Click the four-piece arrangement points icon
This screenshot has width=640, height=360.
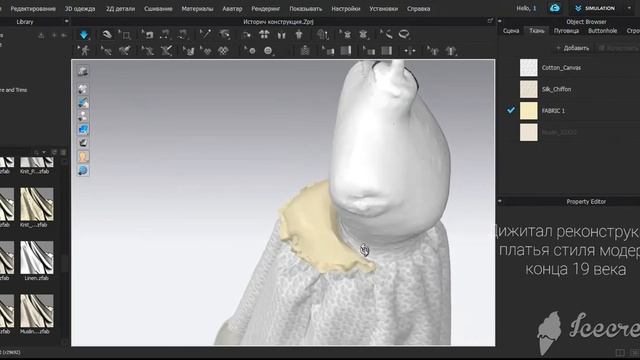point(264,35)
